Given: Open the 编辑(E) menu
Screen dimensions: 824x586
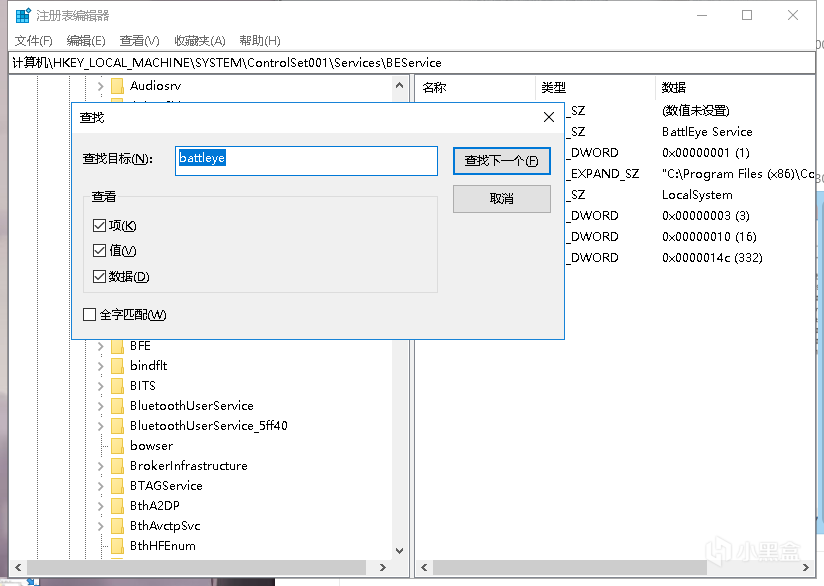Looking at the screenshot, I should (x=85, y=40).
